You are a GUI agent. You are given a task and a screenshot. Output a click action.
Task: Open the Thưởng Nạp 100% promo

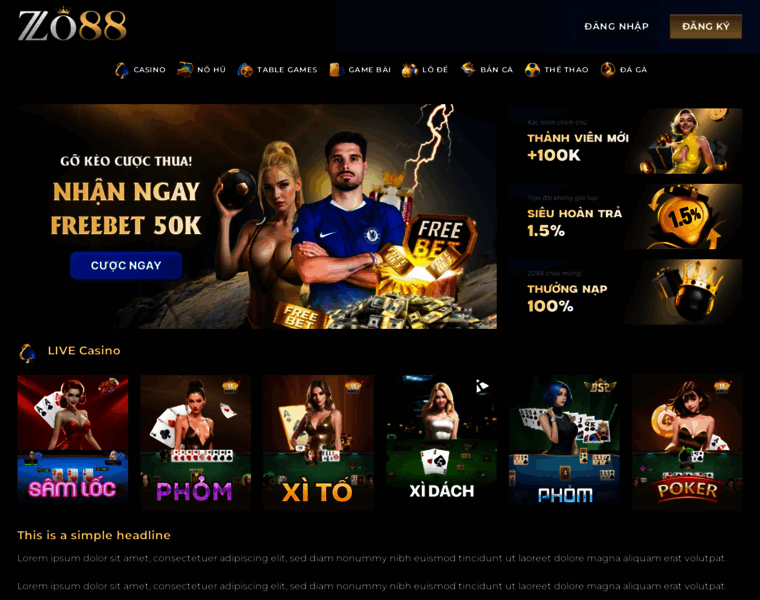point(626,292)
